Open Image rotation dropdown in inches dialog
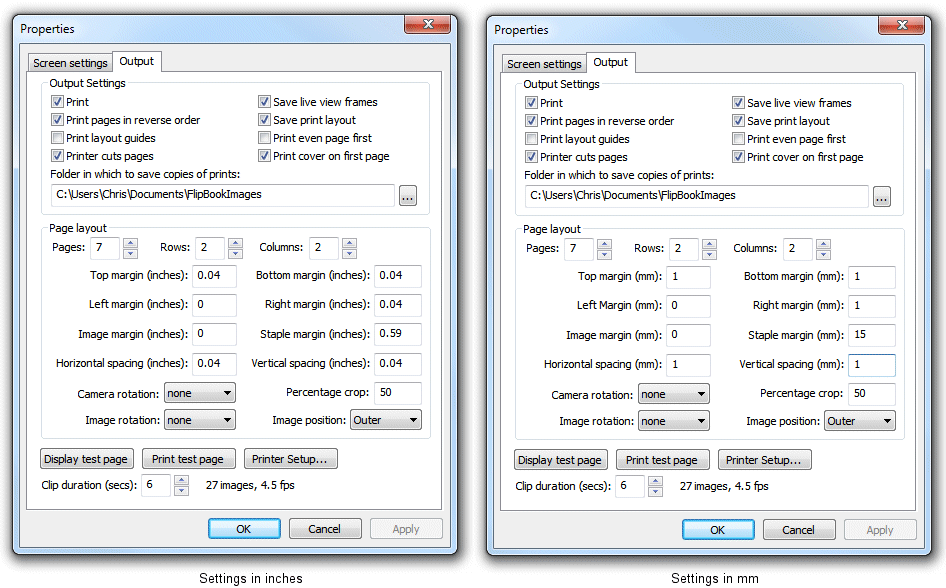This screenshot has height=588, width=946. tap(200, 420)
